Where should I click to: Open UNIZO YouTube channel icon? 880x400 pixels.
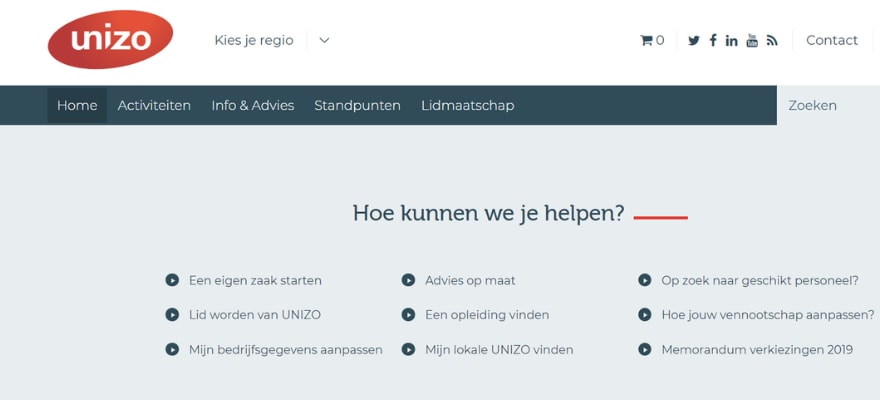752,41
